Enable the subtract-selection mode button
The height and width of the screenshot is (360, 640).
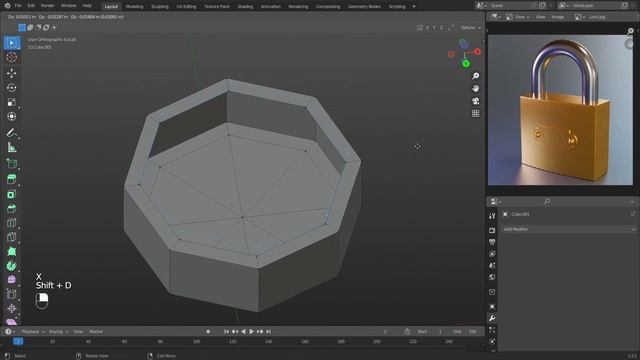coord(38,27)
